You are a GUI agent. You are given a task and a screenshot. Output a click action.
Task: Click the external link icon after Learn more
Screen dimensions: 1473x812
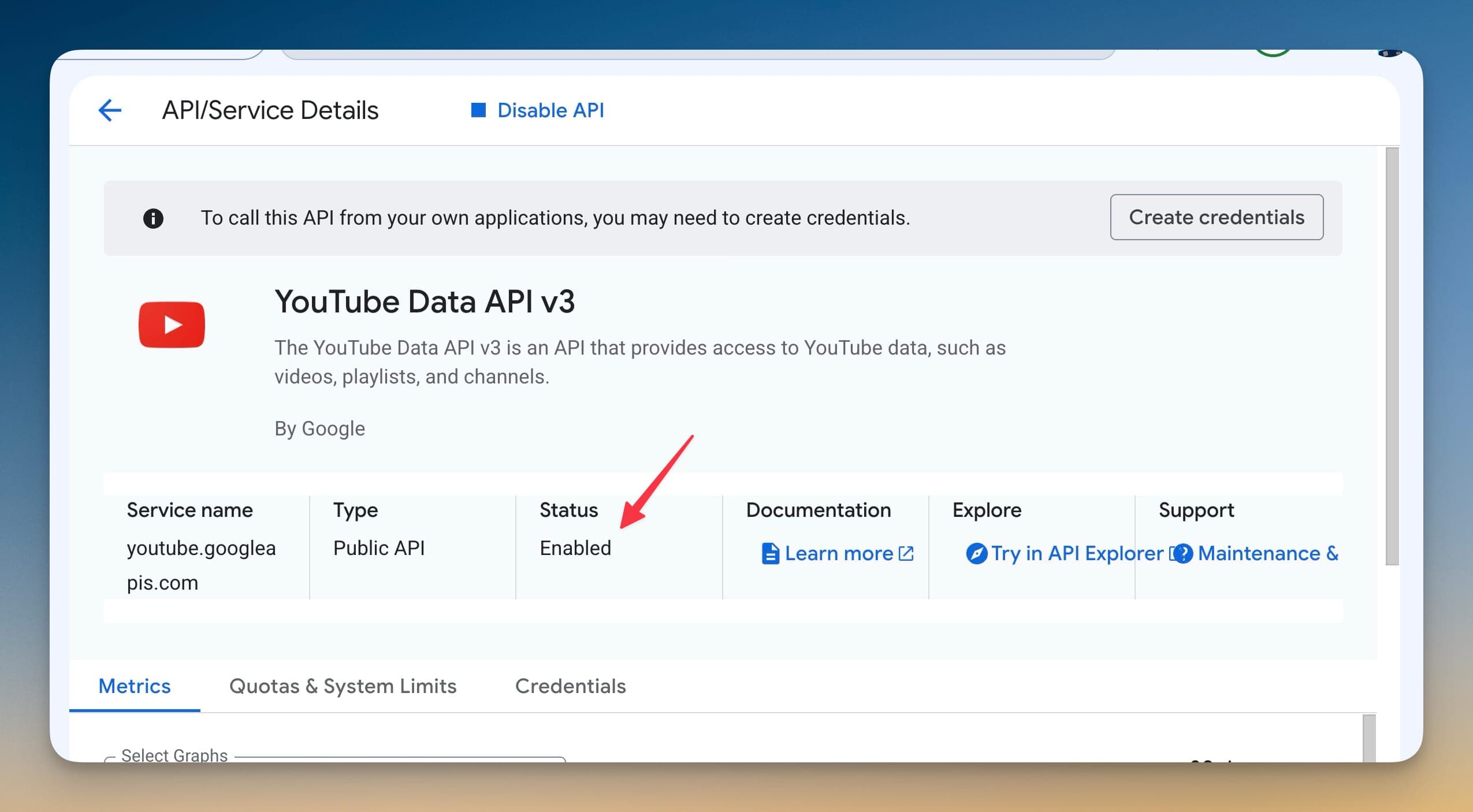pos(906,553)
